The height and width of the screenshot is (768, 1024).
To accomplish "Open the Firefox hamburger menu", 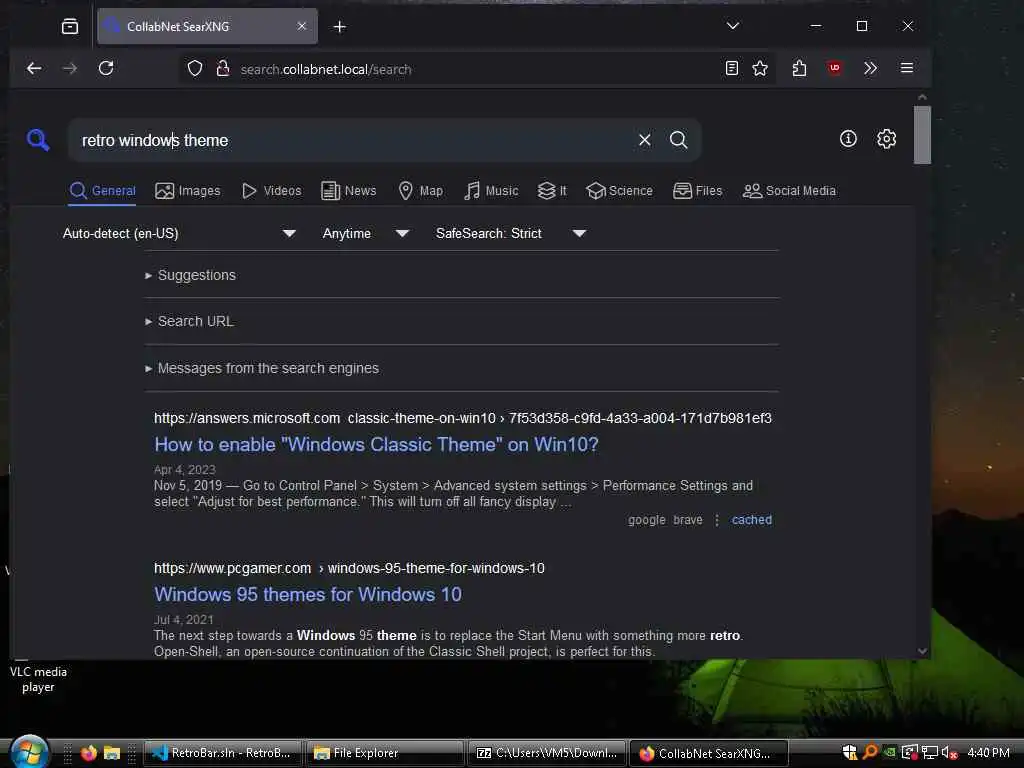I will click(x=906, y=68).
